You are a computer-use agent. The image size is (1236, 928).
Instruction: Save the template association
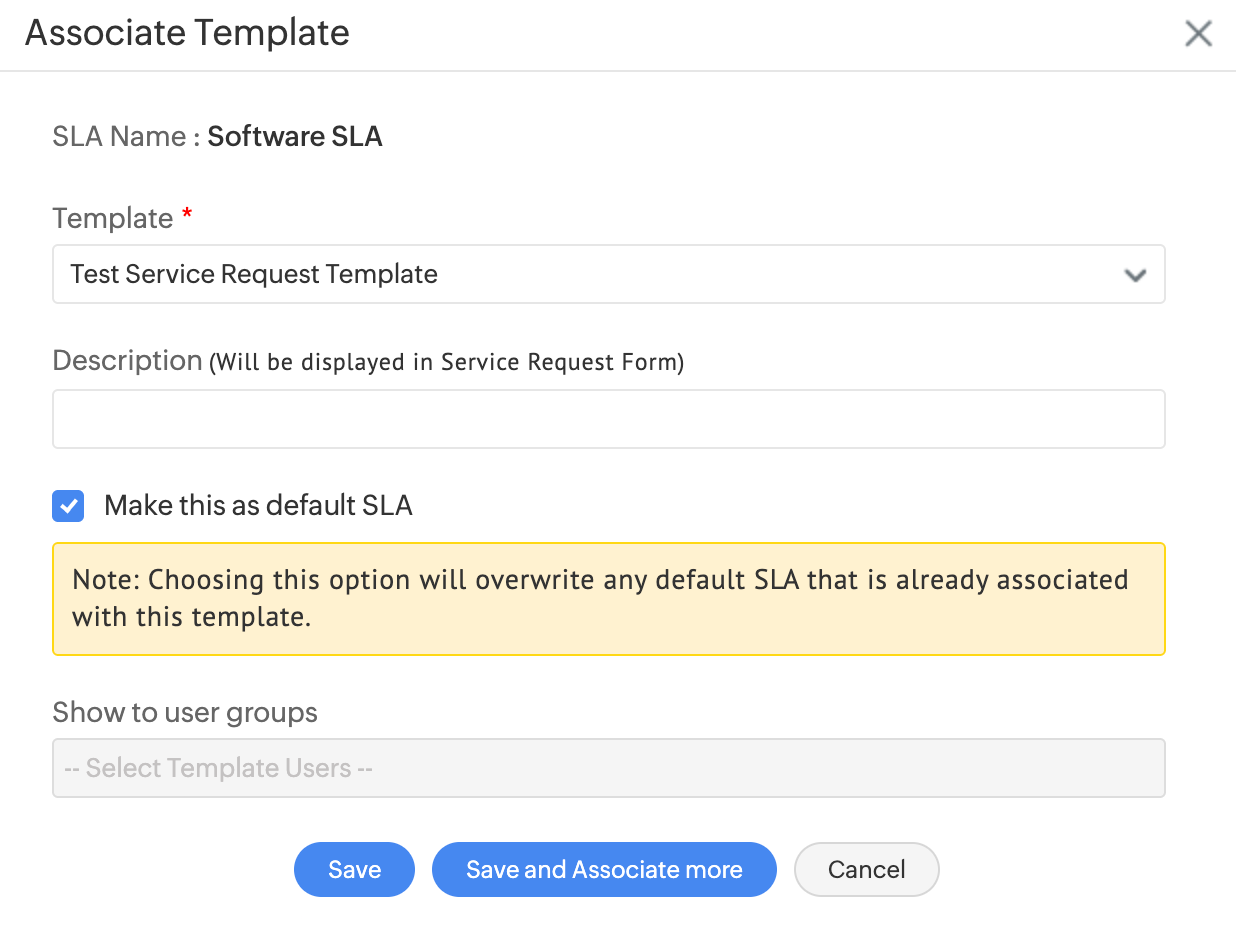[354, 870]
